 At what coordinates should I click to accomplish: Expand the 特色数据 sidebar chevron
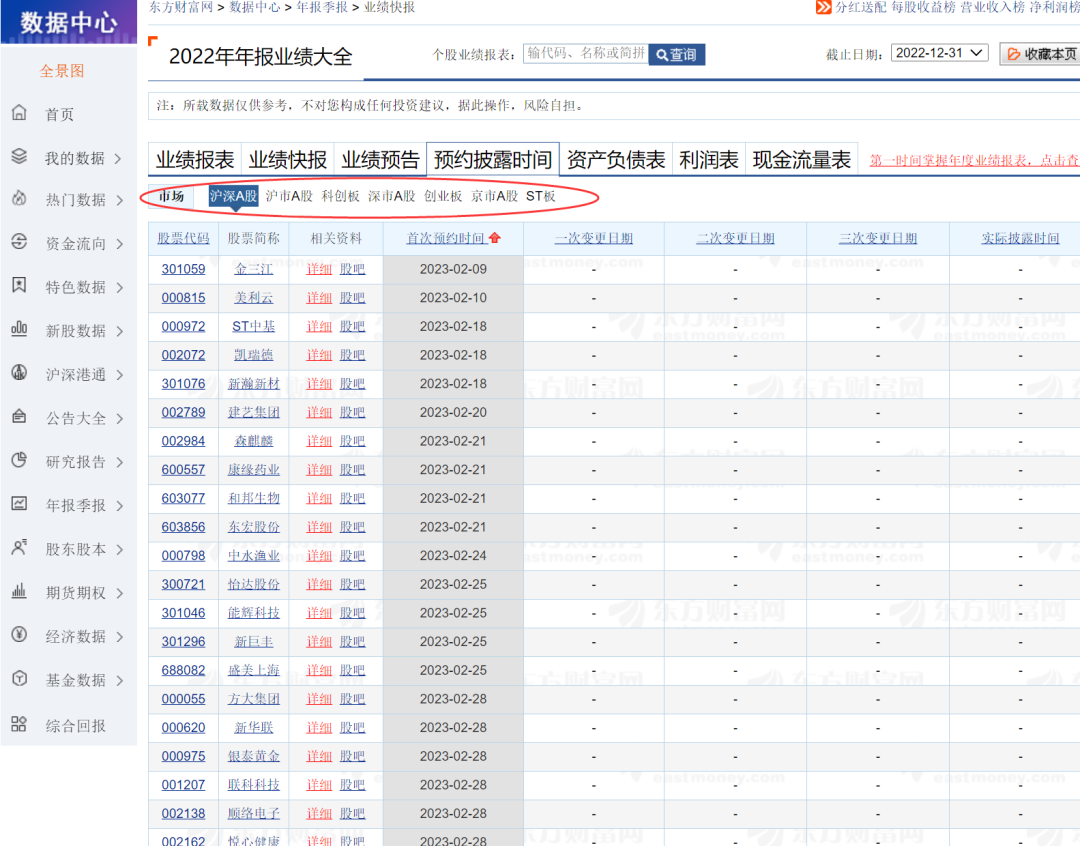pos(120,287)
